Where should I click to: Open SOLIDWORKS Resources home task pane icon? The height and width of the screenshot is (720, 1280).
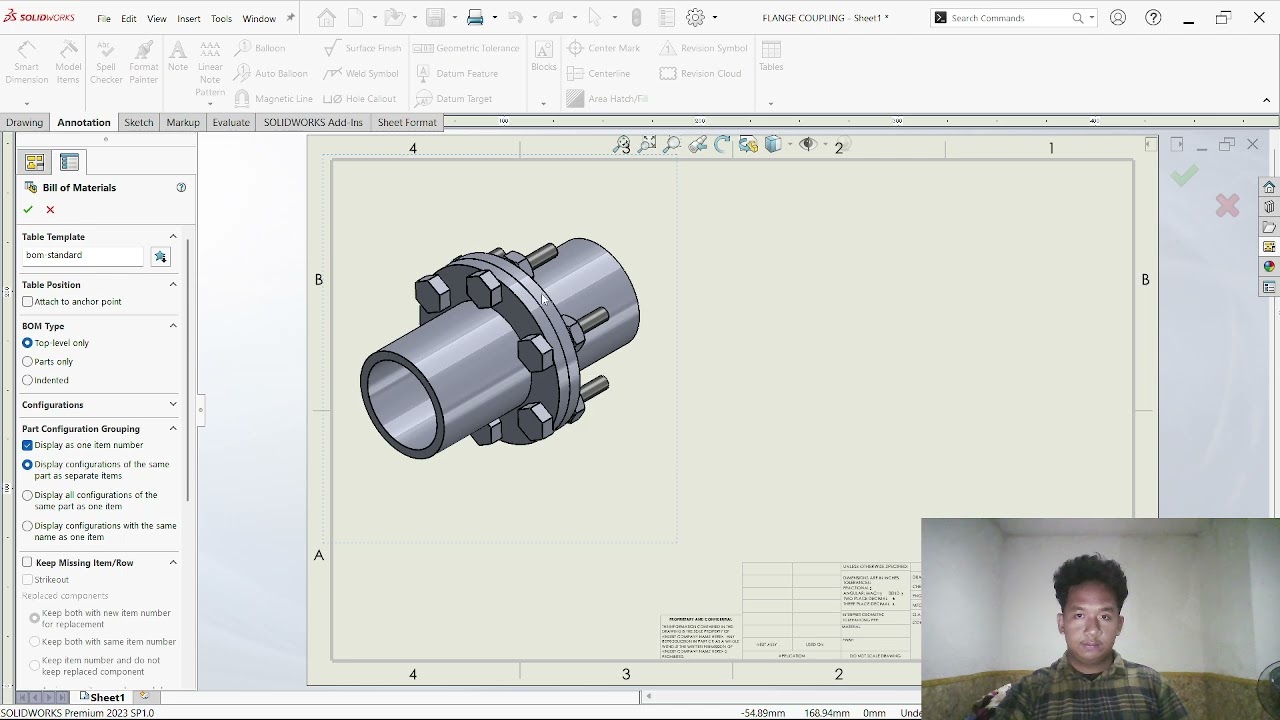pyautogui.click(x=1269, y=188)
